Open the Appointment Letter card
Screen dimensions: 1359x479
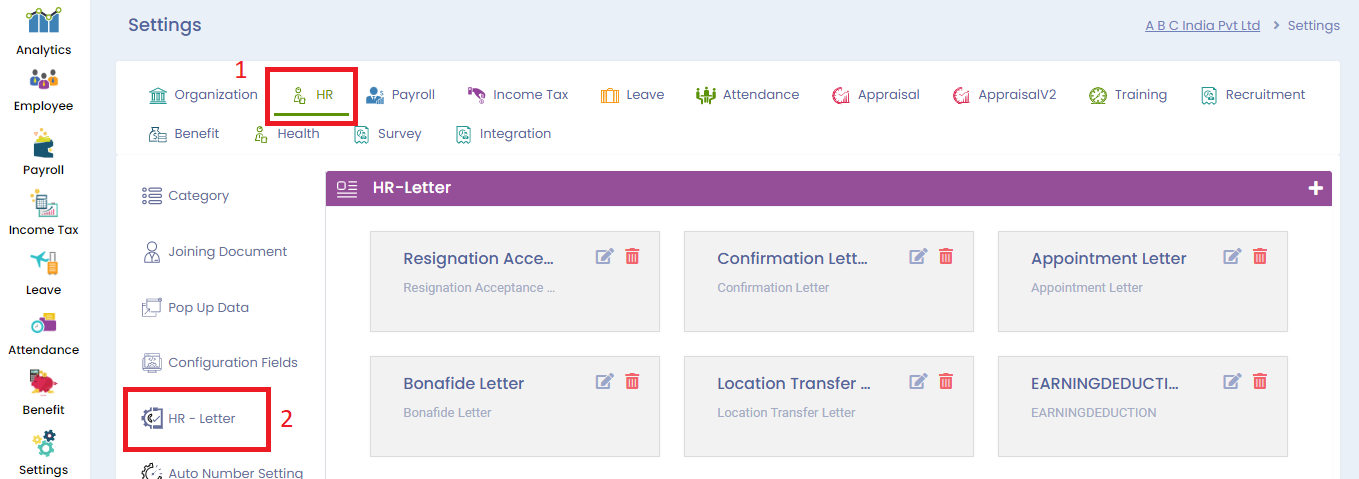(1108, 259)
